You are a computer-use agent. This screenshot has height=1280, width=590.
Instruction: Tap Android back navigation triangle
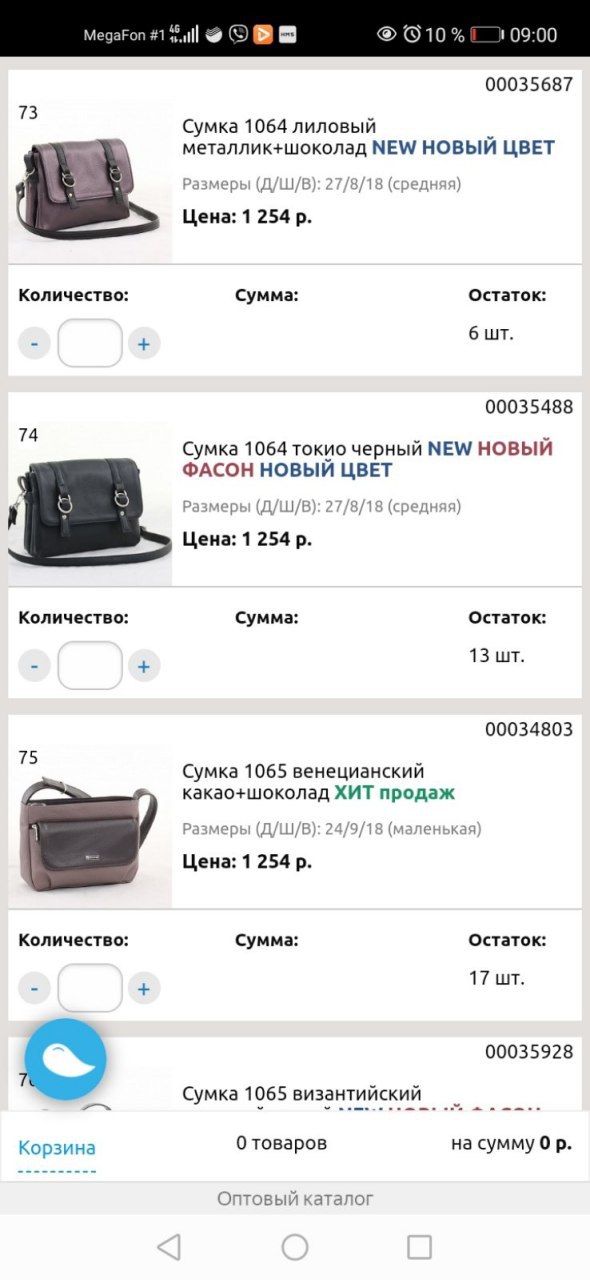coord(169,1246)
